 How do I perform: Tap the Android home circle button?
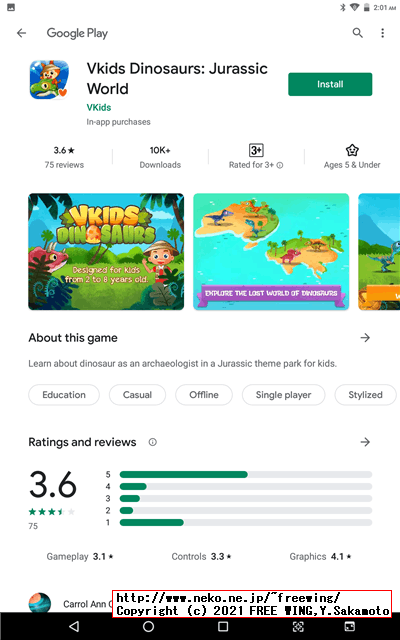pos(149,626)
